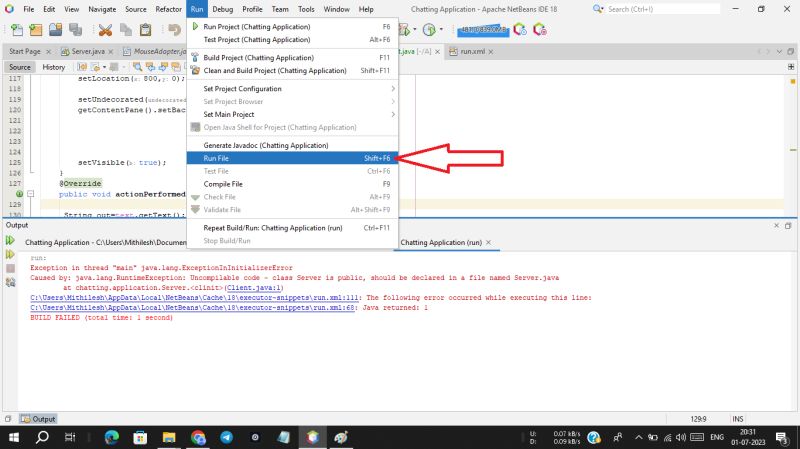Image resolution: width=800 pixels, height=449 pixels.
Task: Open the run.xml:111 error link
Action: 194,297
